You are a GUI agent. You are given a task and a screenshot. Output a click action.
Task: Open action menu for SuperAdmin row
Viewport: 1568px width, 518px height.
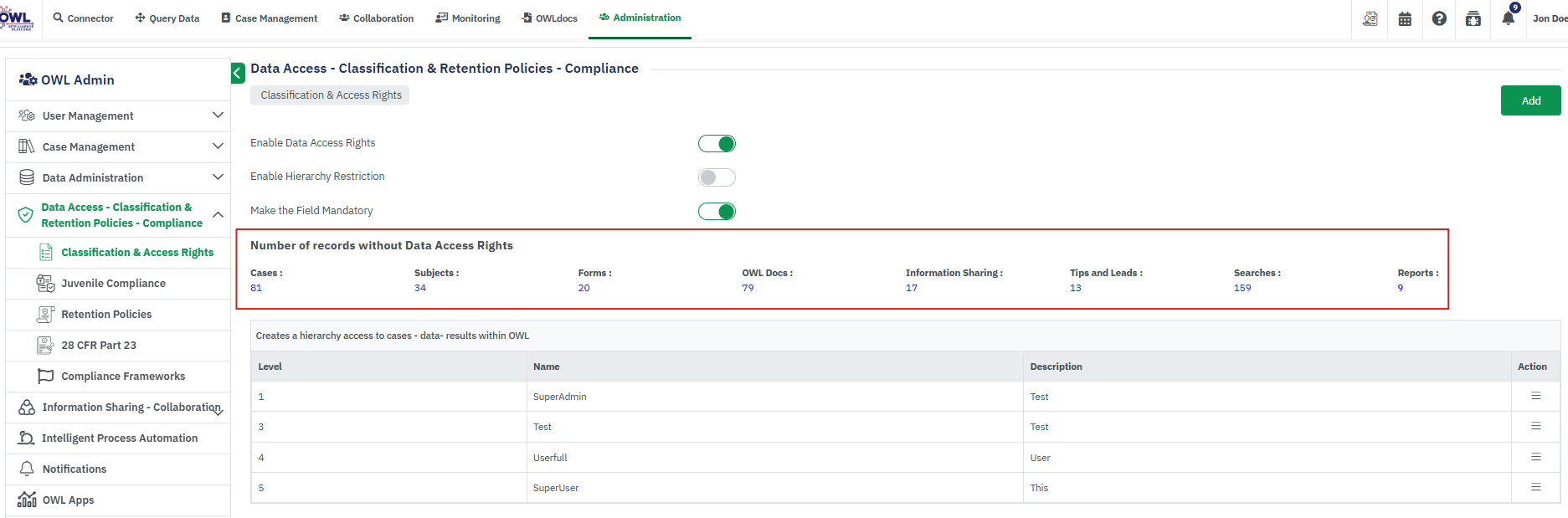click(1535, 396)
